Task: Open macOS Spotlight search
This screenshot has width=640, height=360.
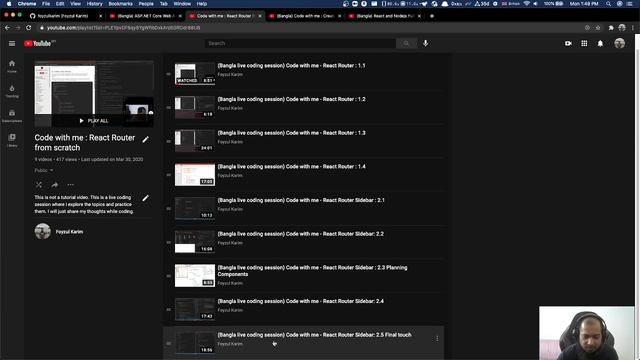Action: pos(609,4)
